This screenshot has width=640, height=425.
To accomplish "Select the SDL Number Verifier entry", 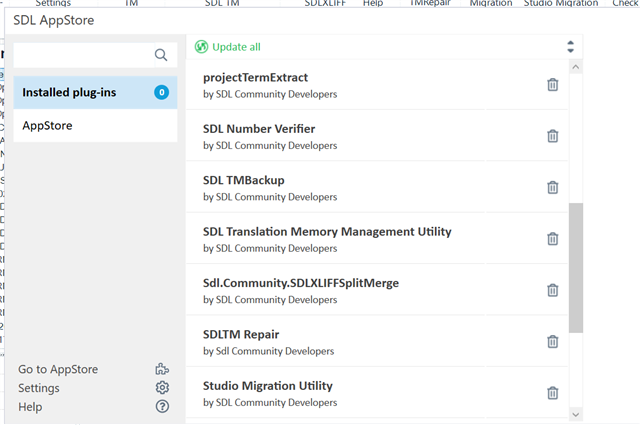I will pos(377,136).
